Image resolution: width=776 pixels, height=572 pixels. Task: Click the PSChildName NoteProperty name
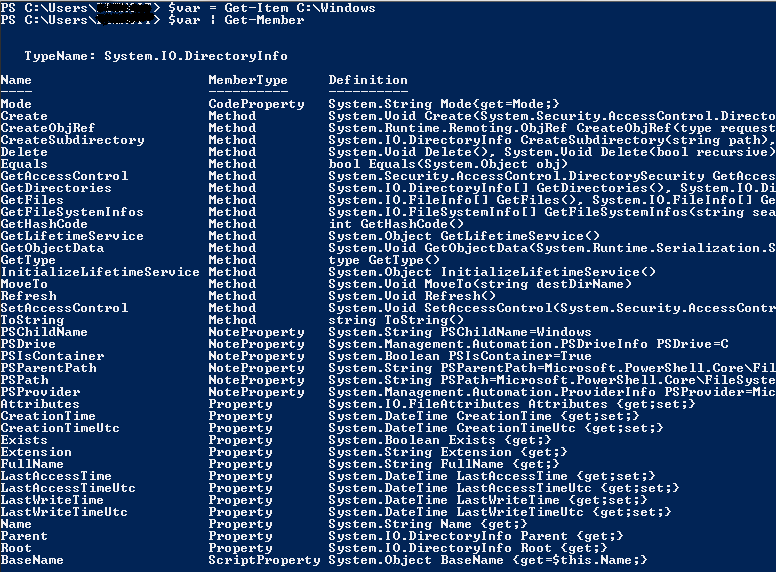tap(44, 332)
